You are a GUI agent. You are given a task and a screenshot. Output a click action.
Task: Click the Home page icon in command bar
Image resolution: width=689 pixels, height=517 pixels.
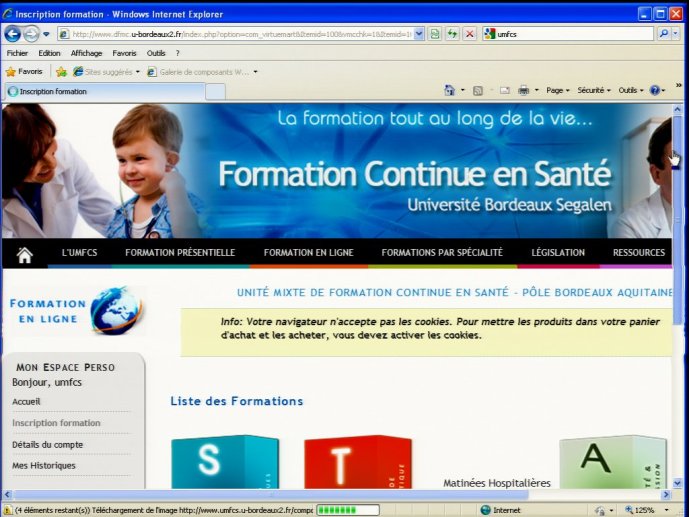(x=450, y=90)
